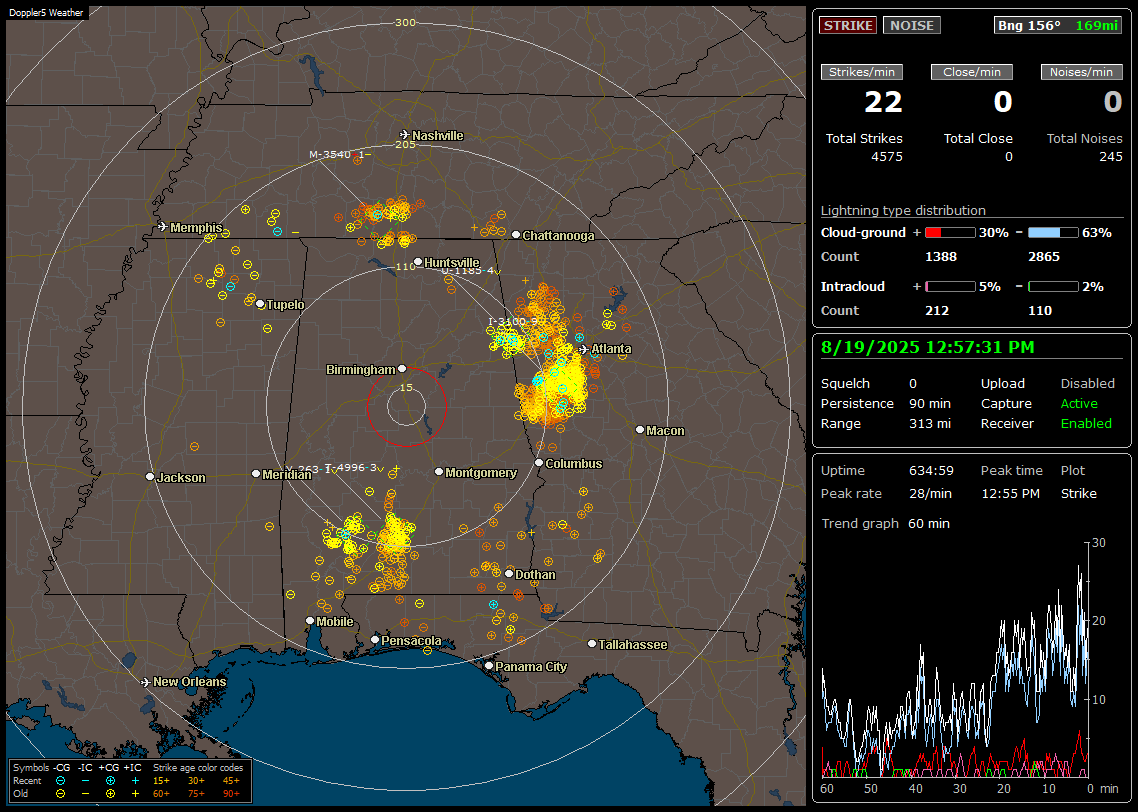Click the negative cloud-ground count 2865

click(1044, 257)
